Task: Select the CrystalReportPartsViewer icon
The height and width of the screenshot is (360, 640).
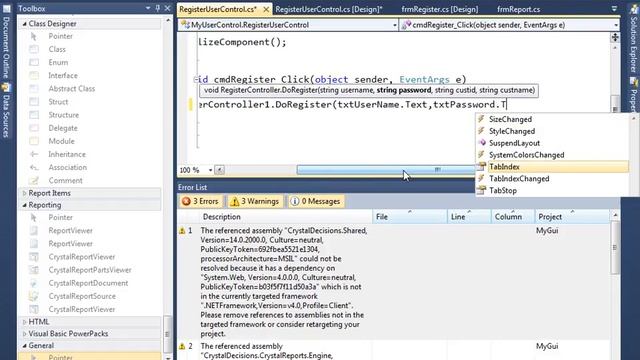Action: click(x=34, y=270)
